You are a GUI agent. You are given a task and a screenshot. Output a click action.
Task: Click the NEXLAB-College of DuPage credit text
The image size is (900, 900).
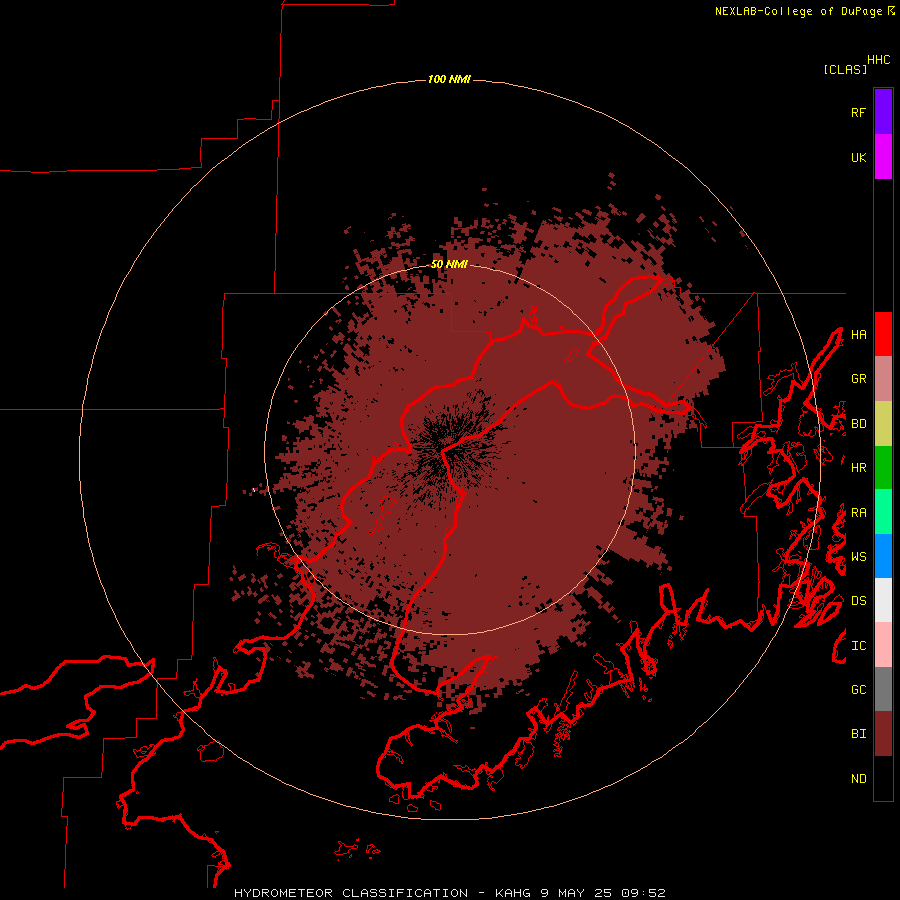(798, 11)
